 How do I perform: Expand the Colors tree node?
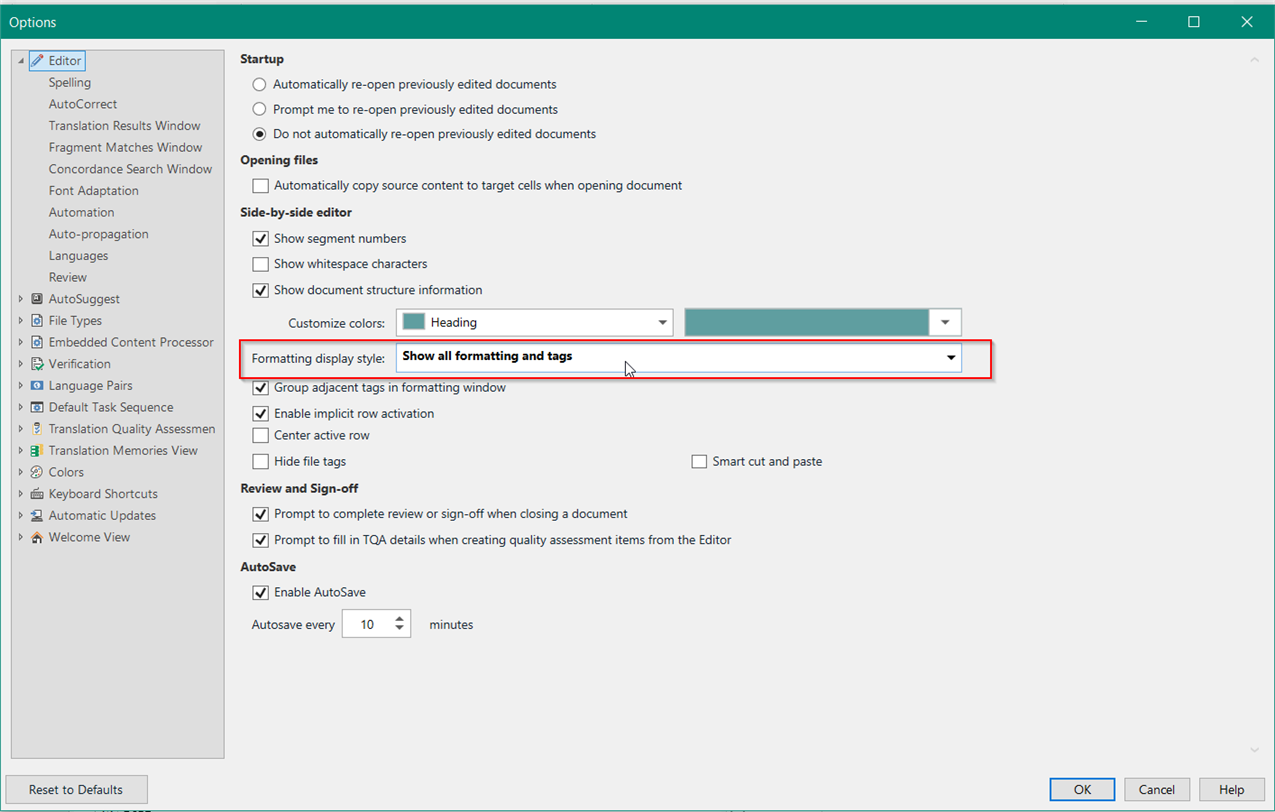[21, 472]
